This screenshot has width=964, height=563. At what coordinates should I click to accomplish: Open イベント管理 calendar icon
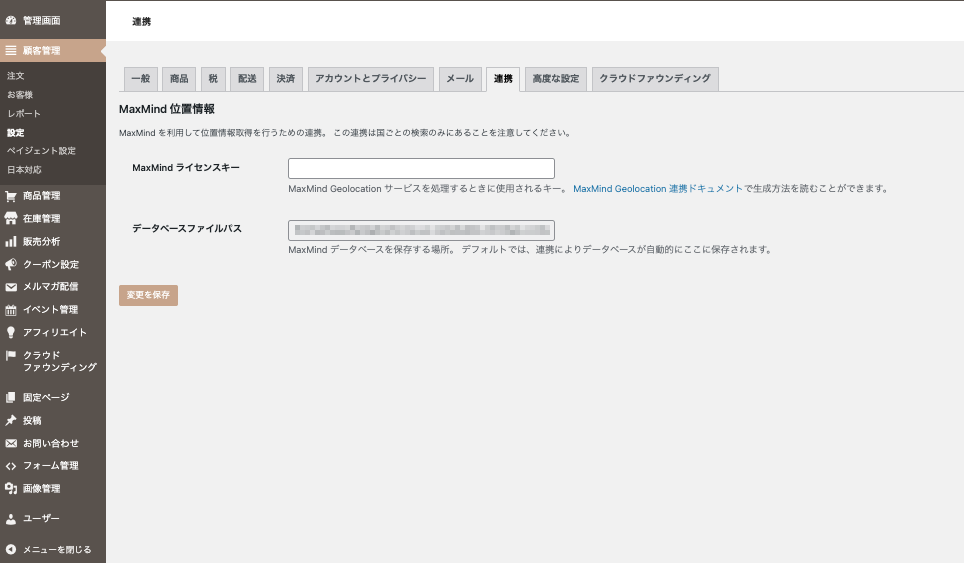tap(11, 310)
